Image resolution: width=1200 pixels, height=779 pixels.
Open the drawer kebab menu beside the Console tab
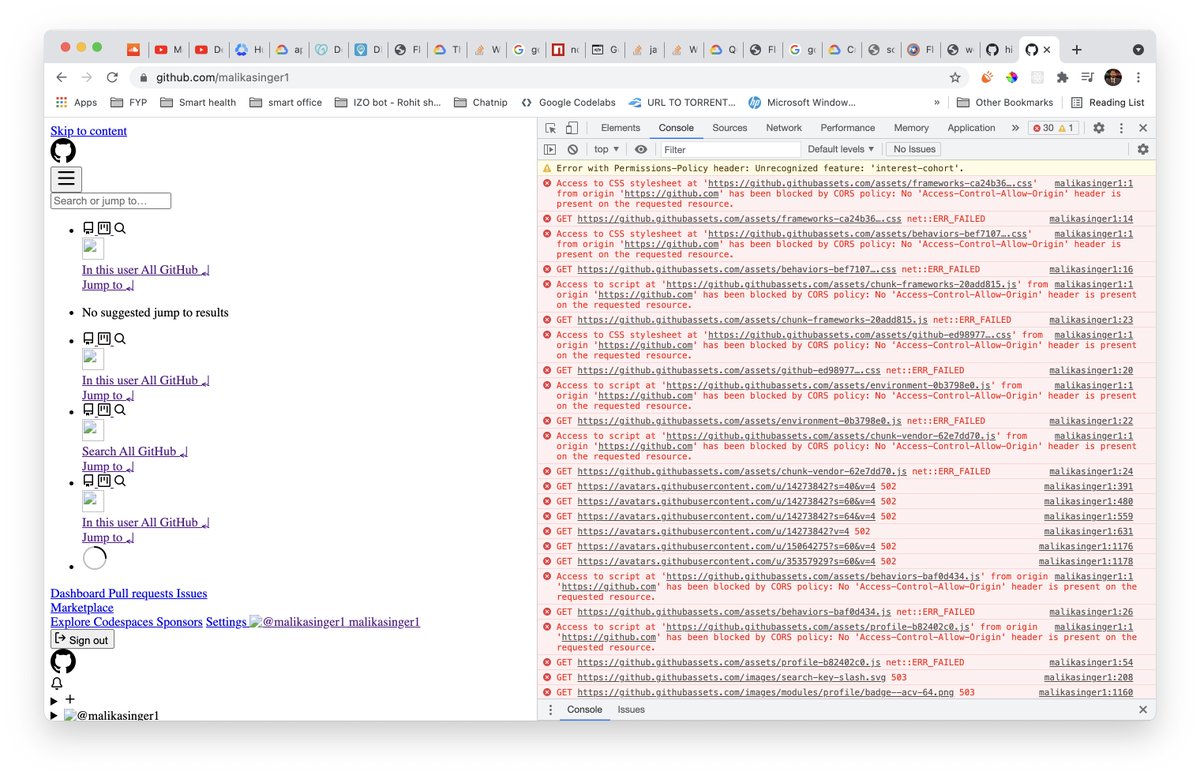pos(550,709)
